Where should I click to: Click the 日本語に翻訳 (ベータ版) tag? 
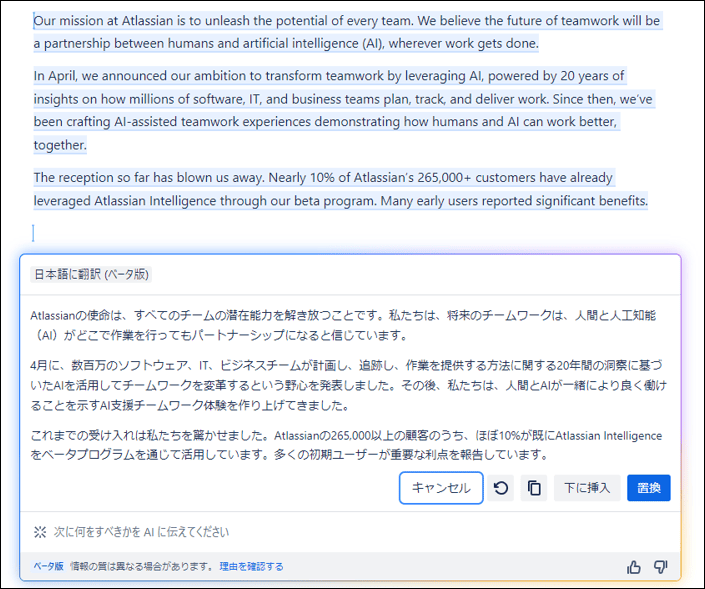91,274
